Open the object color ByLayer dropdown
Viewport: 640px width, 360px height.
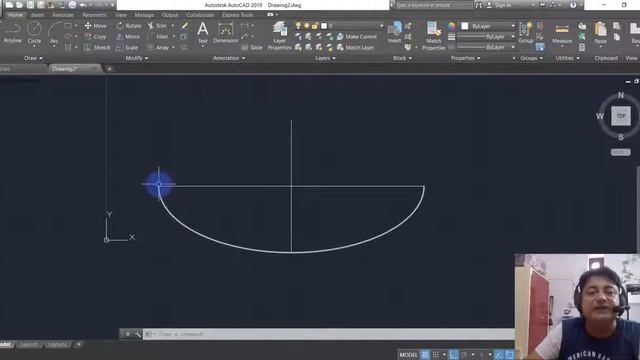tap(488, 26)
